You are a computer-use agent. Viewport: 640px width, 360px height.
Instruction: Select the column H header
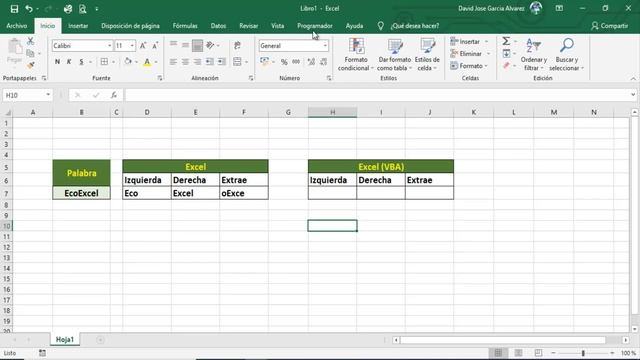[x=332, y=112]
